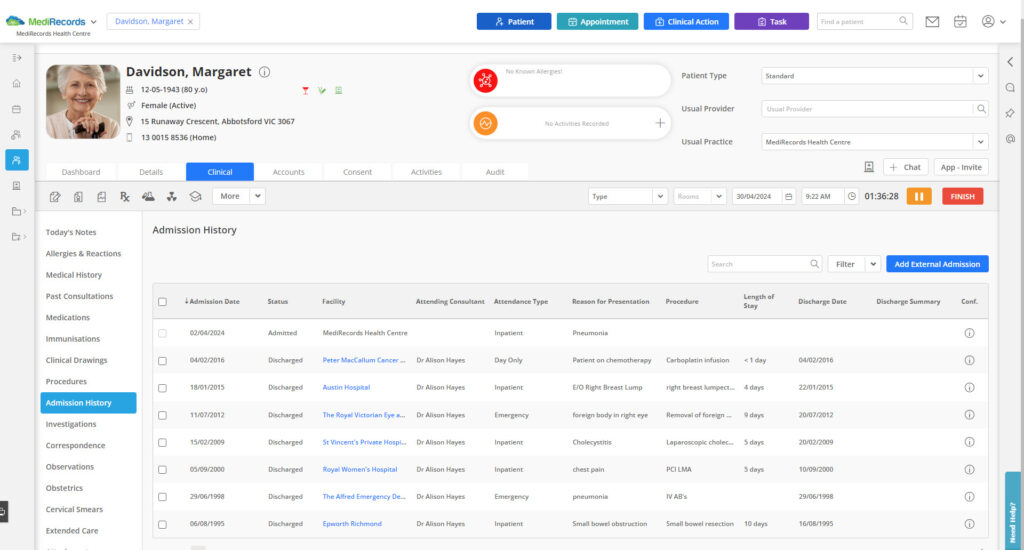Screen dimensions: 1024x550
Task: Click Add External Admission button
Action: 936,264
